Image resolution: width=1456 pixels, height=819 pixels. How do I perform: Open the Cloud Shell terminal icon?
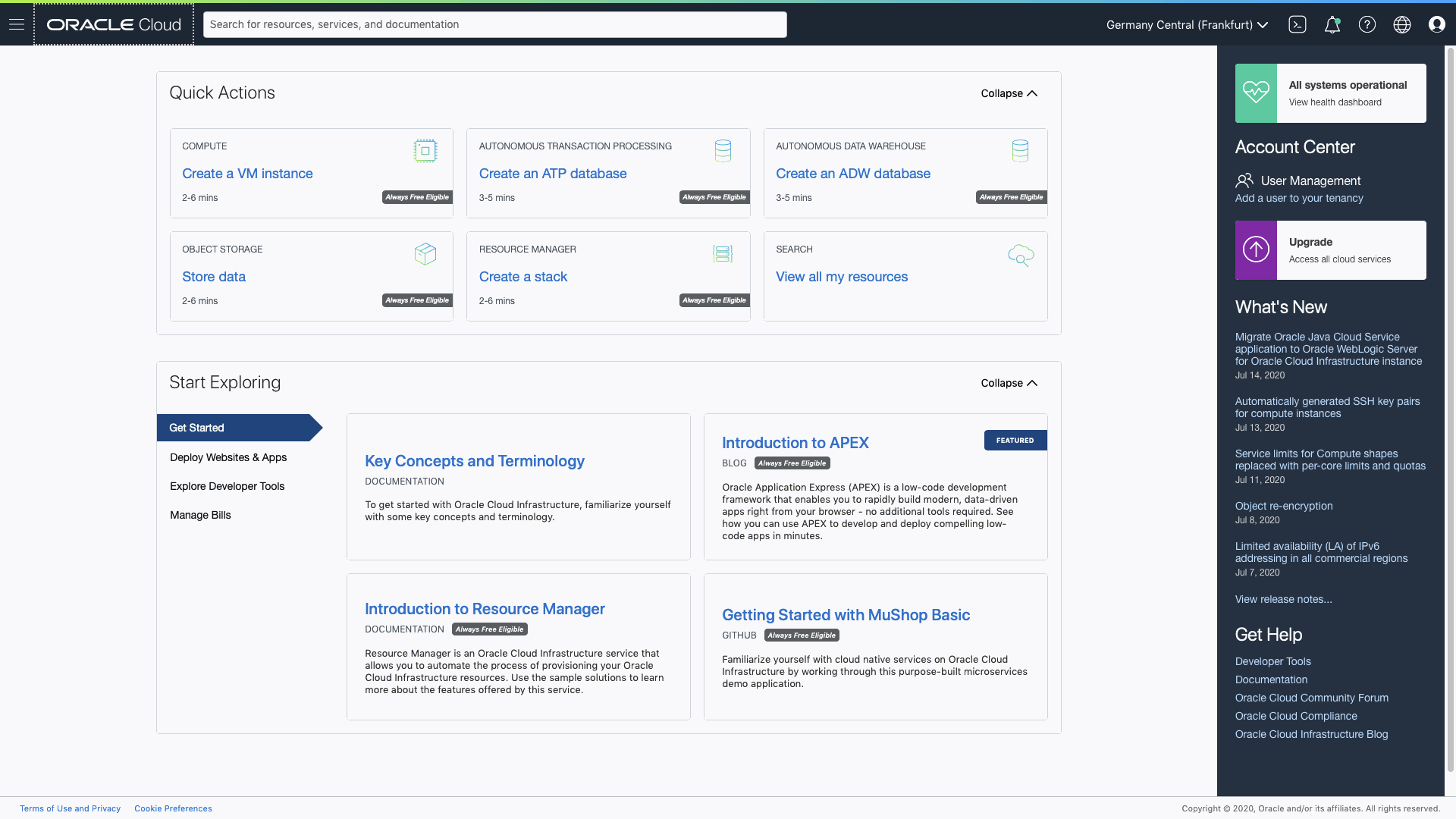(x=1298, y=24)
